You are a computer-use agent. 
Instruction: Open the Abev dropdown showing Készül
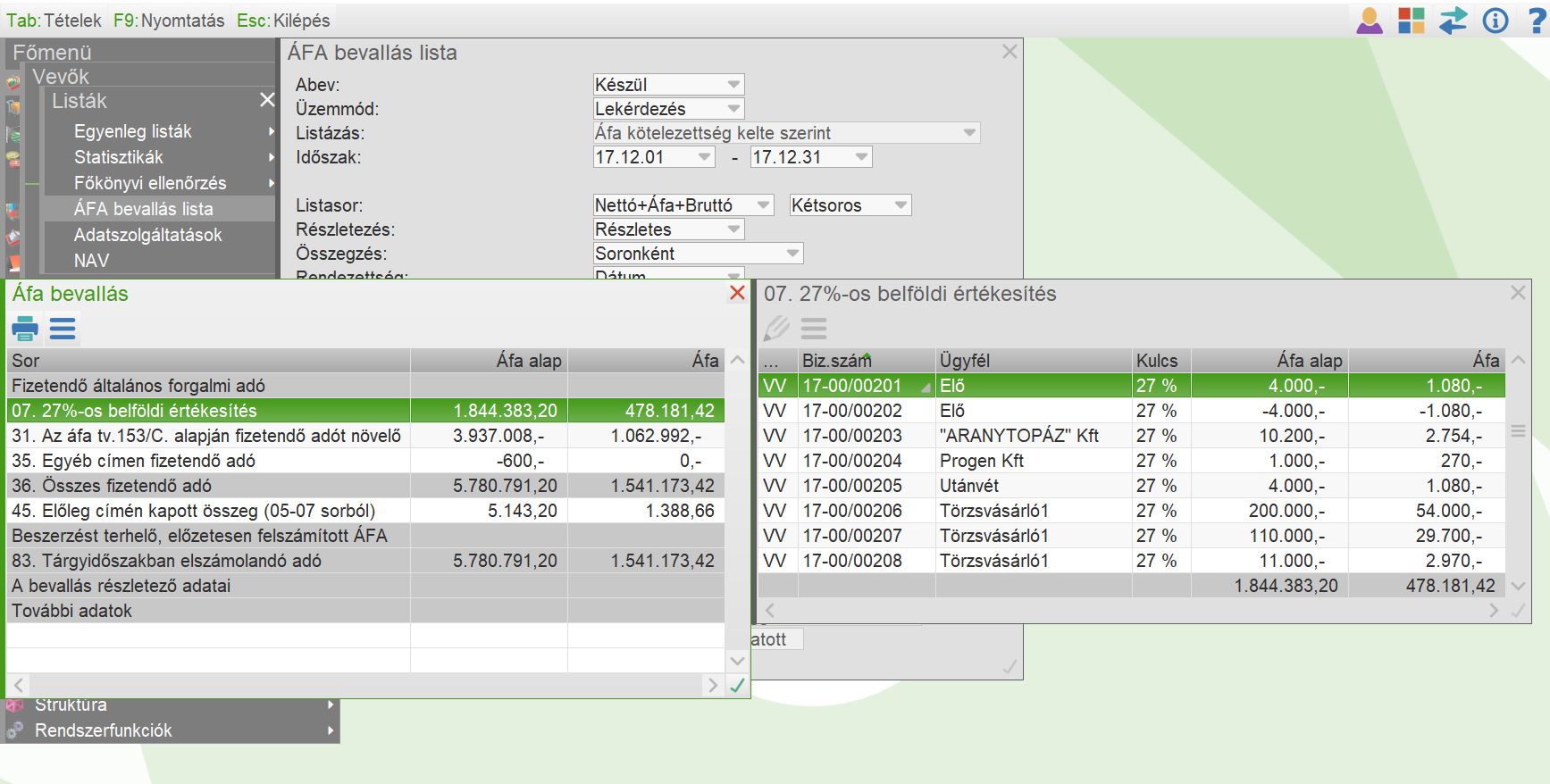point(668,85)
